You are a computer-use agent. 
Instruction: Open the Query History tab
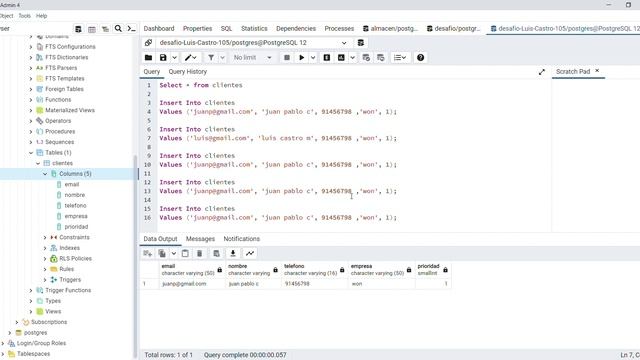(x=188, y=72)
